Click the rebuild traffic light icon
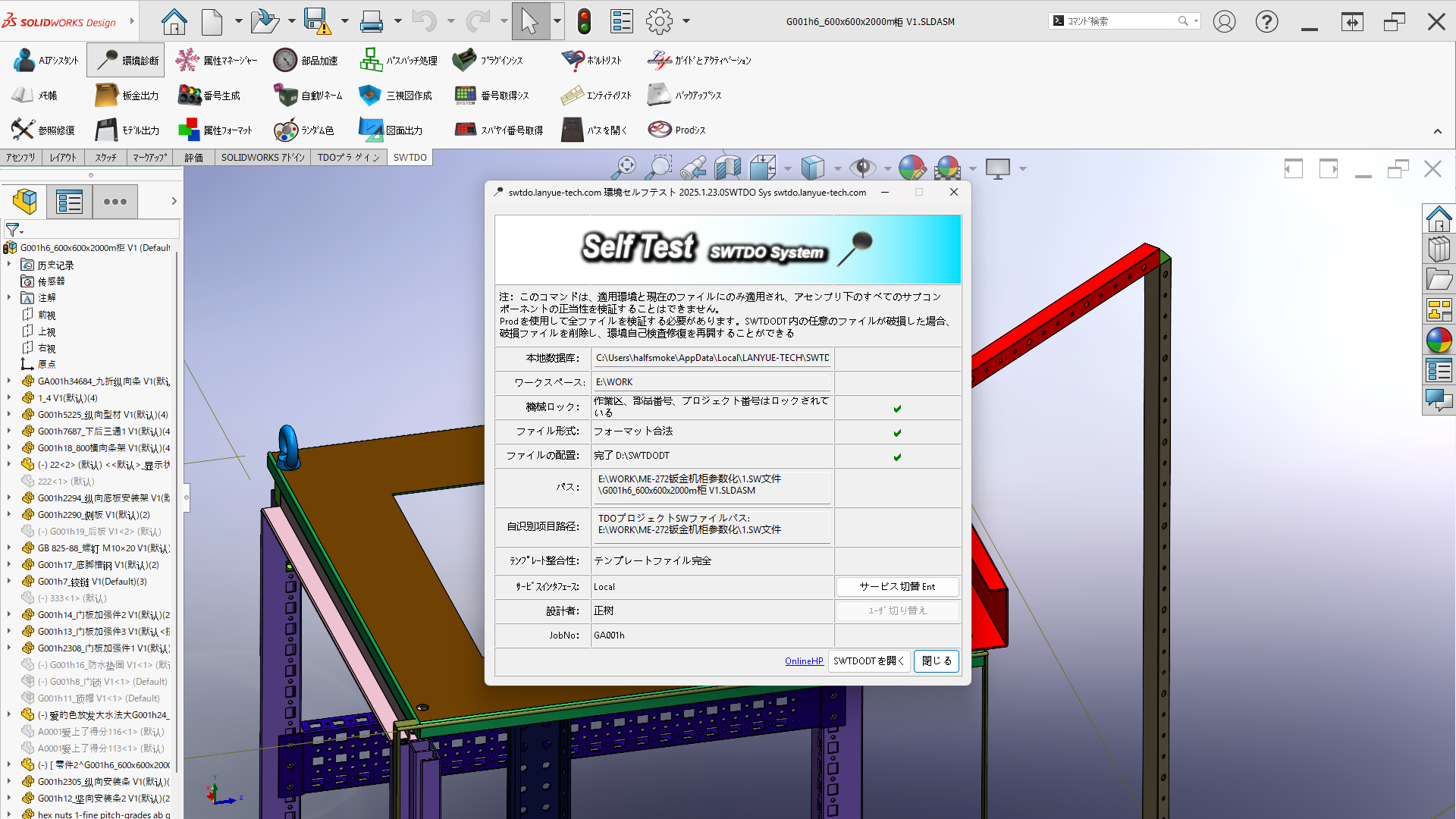This screenshot has width=1456, height=819. click(584, 21)
